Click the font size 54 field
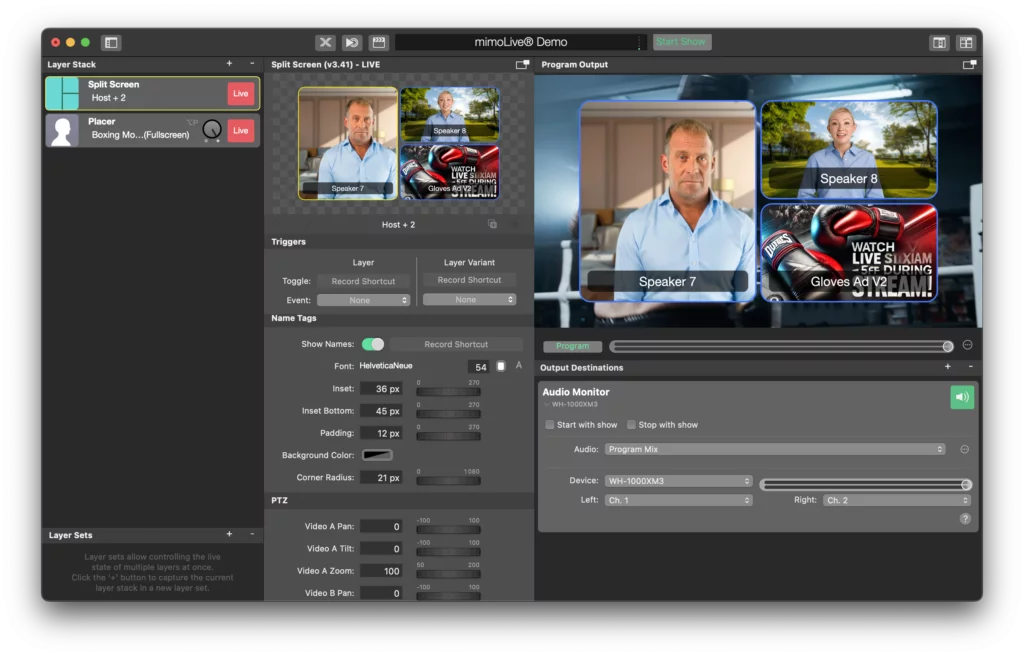 pos(478,367)
